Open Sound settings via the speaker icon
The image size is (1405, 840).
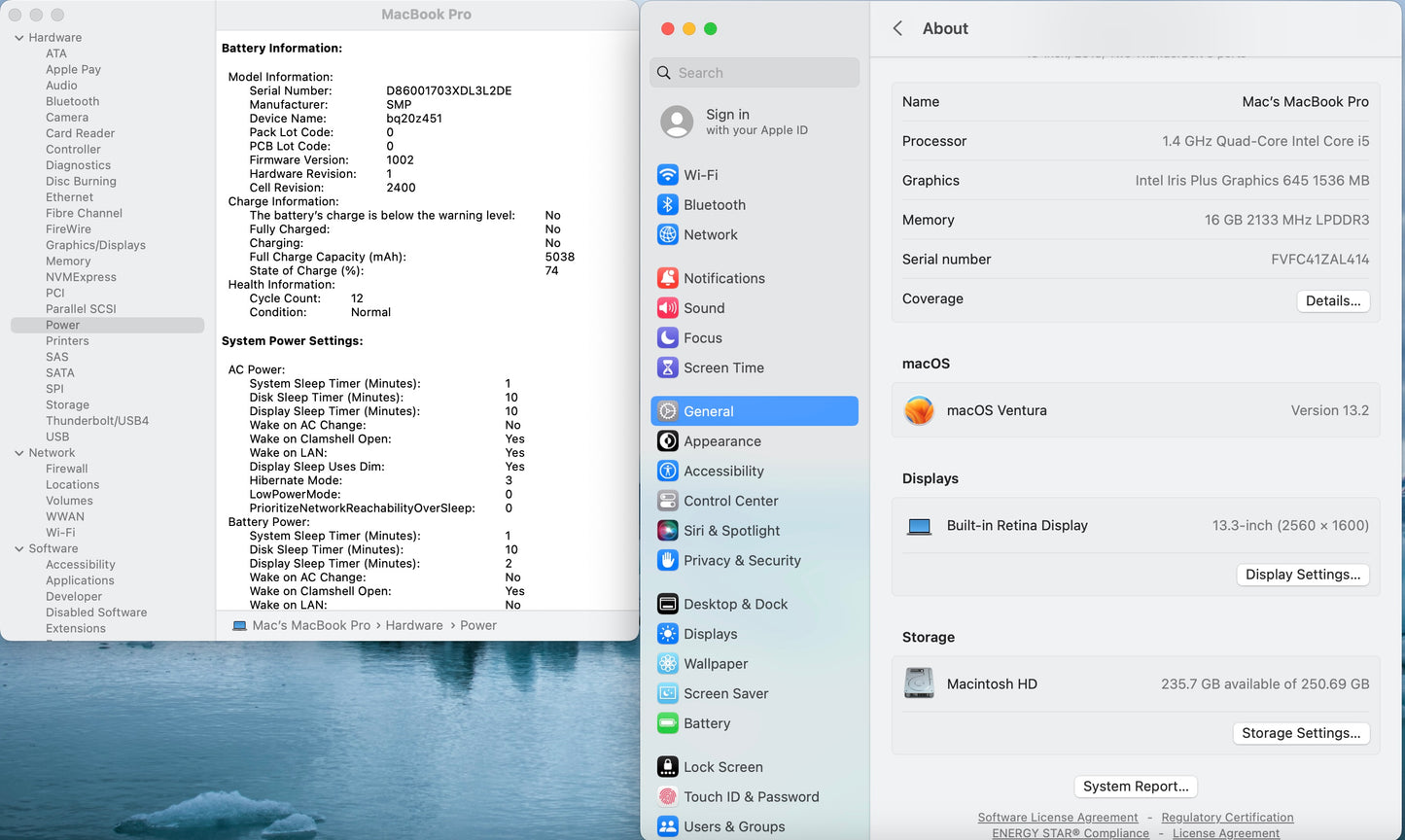tap(668, 307)
